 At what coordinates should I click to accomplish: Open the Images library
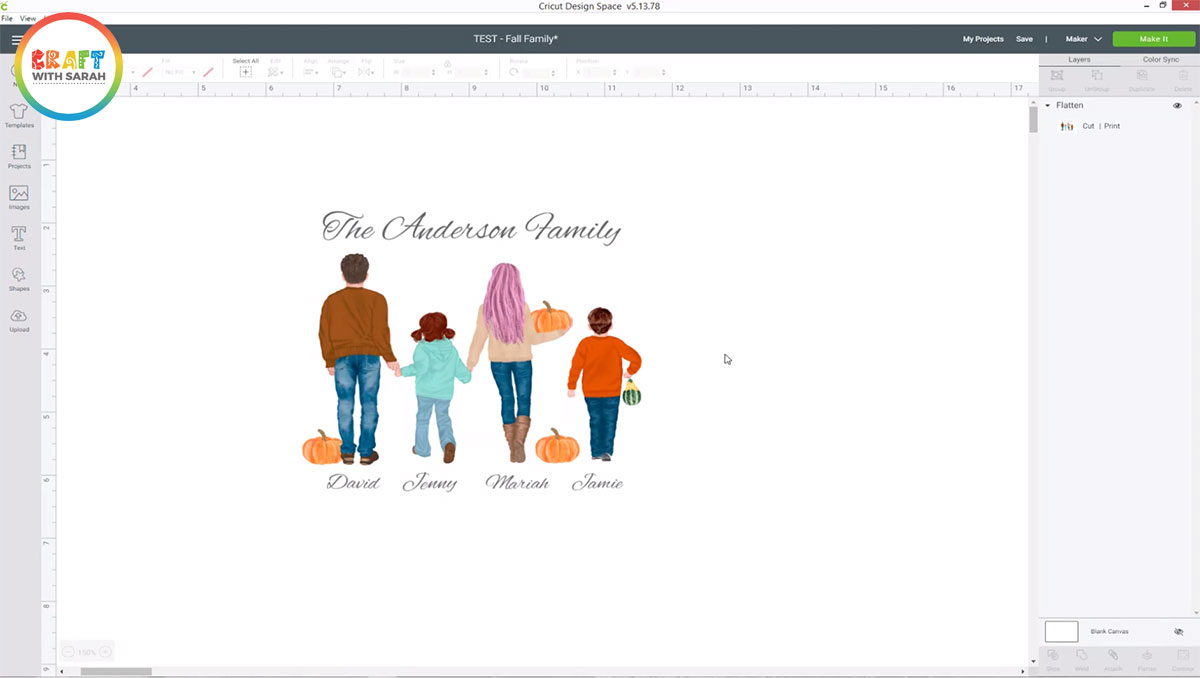coord(19,196)
